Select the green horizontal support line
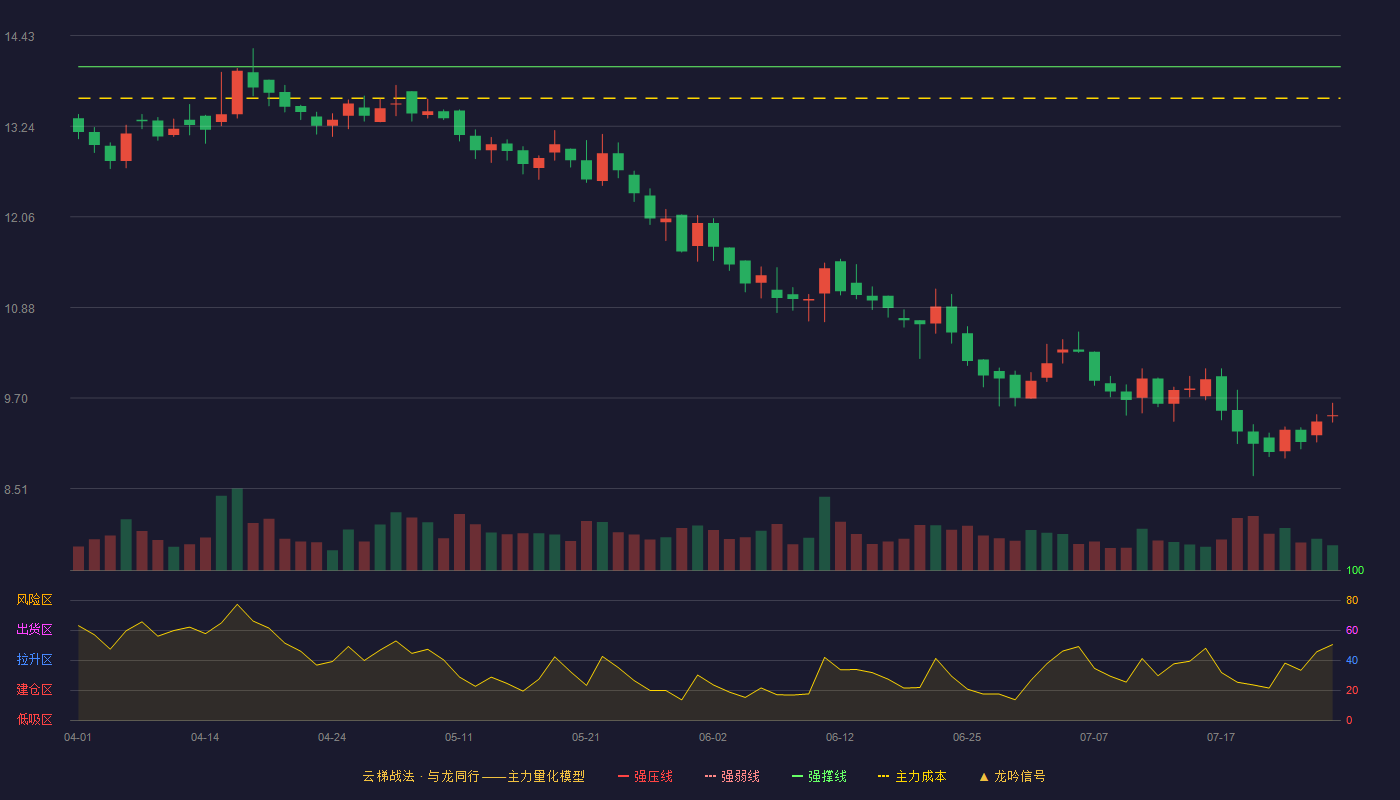This screenshot has height=800, width=1400. (709, 67)
